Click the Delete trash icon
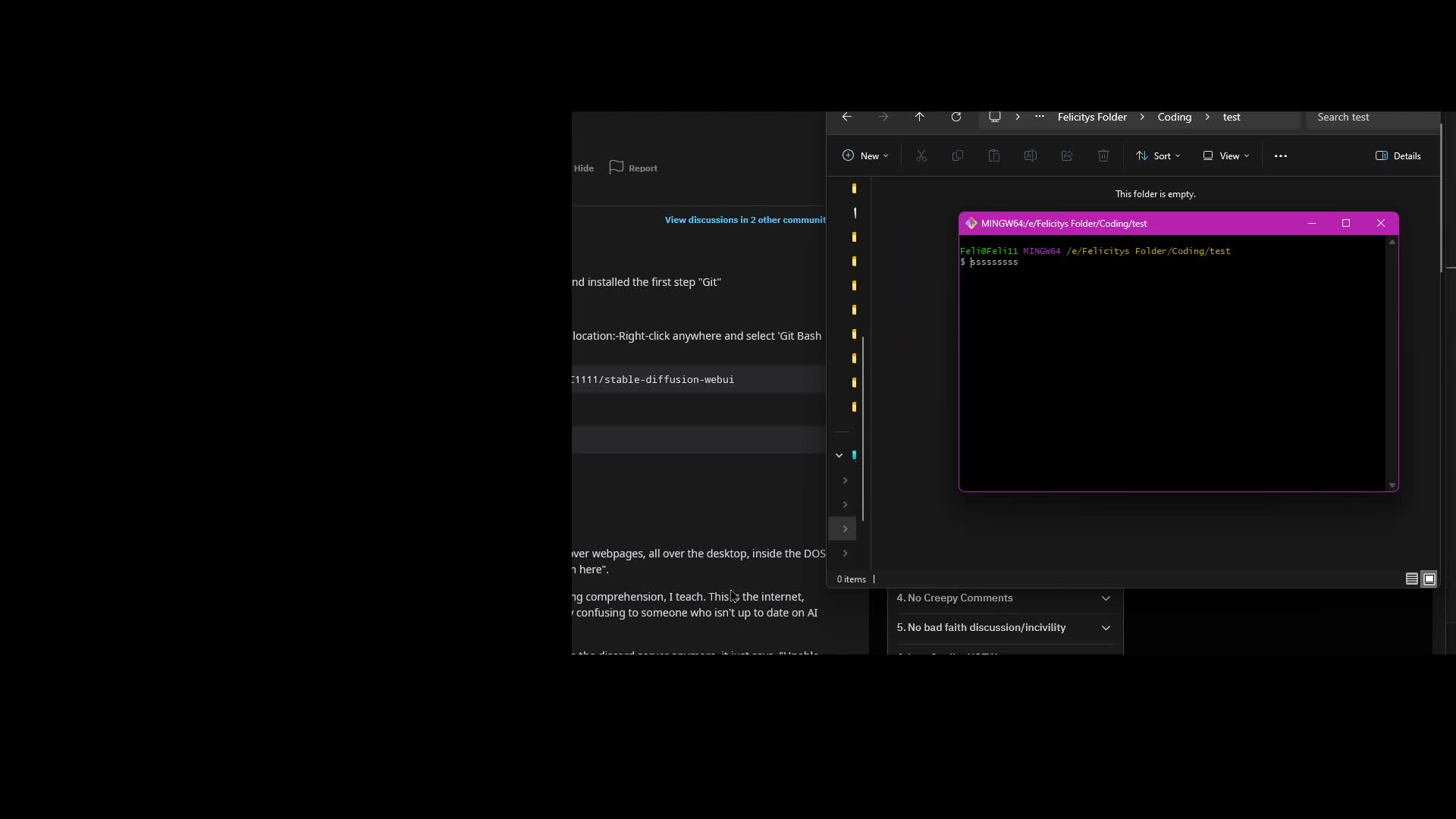1456x819 pixels. coord(1103,155)
